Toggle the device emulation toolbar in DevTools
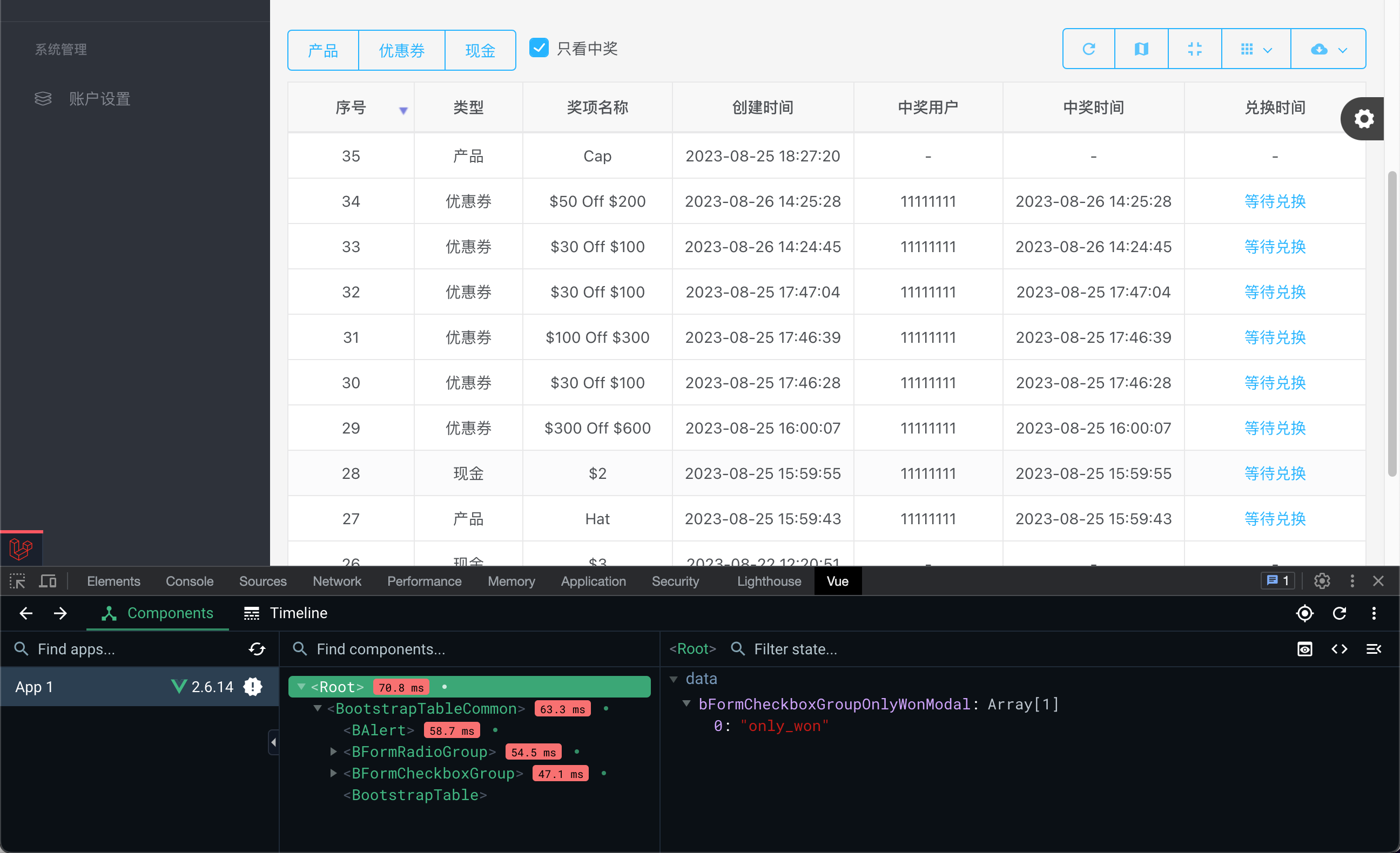This screenshot has height=853, width=1400. tap(48, 581)
